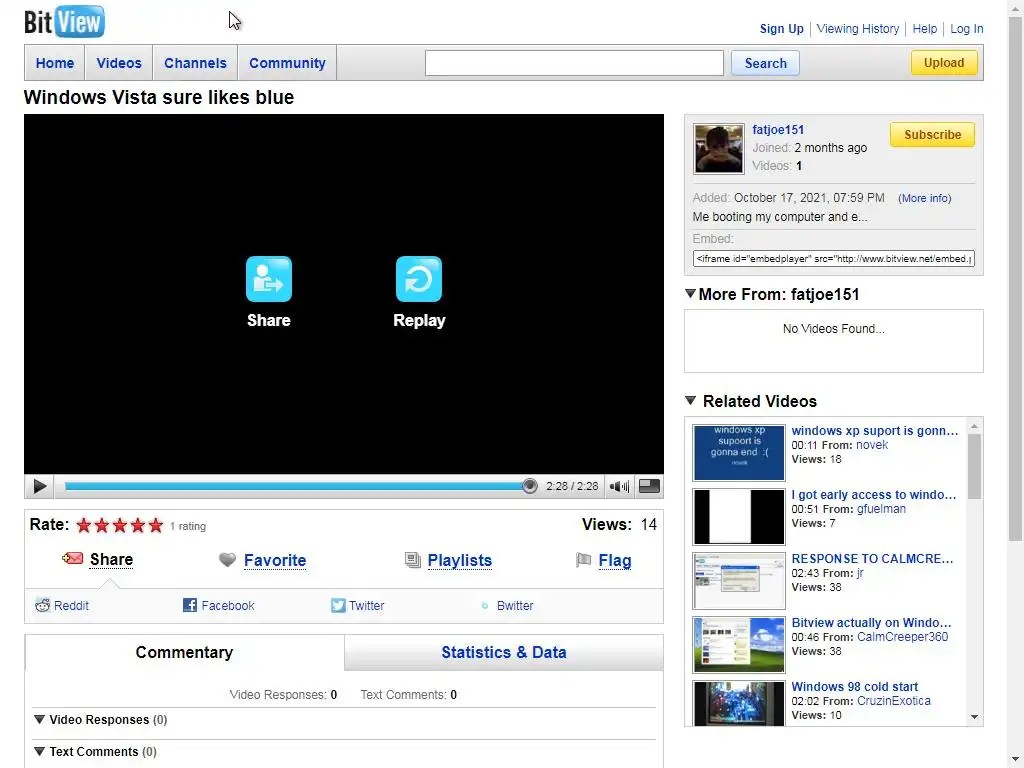Click the Sign Up link
1024x768 pixels.
(x=781, y=29)
